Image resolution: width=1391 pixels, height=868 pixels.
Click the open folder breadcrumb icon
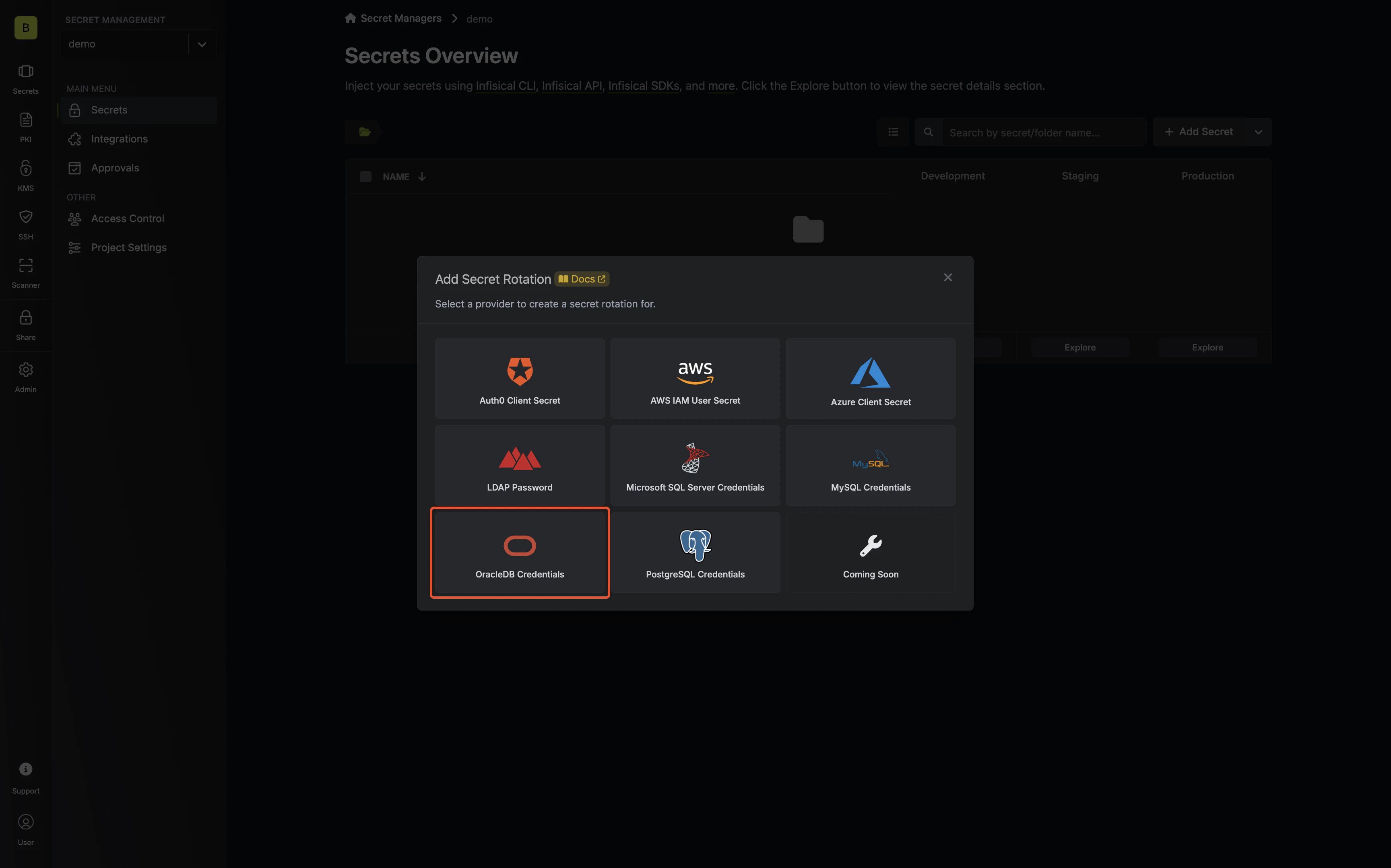(365, 132)
